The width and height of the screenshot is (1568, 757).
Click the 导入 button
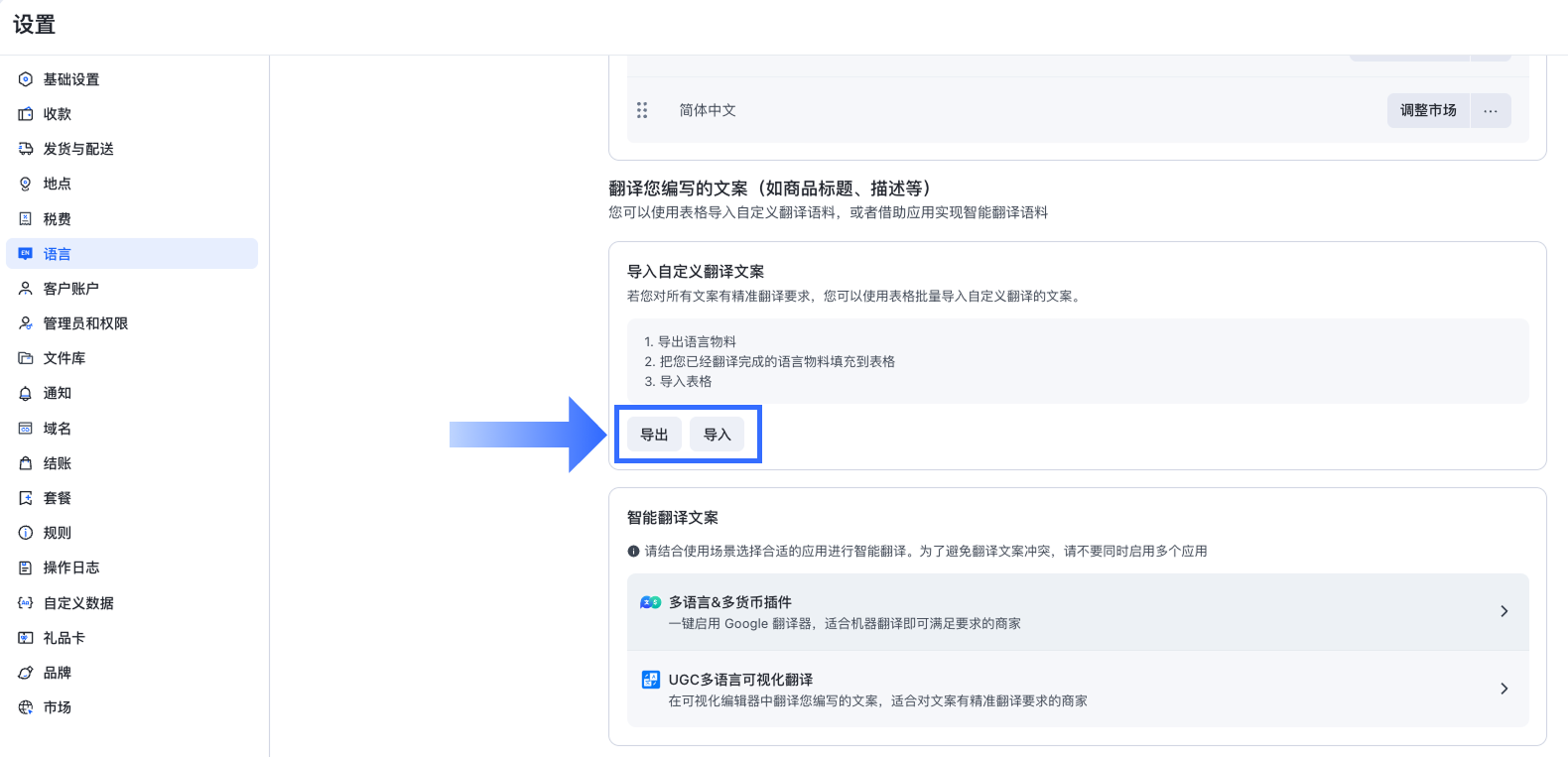pos(717,435)
